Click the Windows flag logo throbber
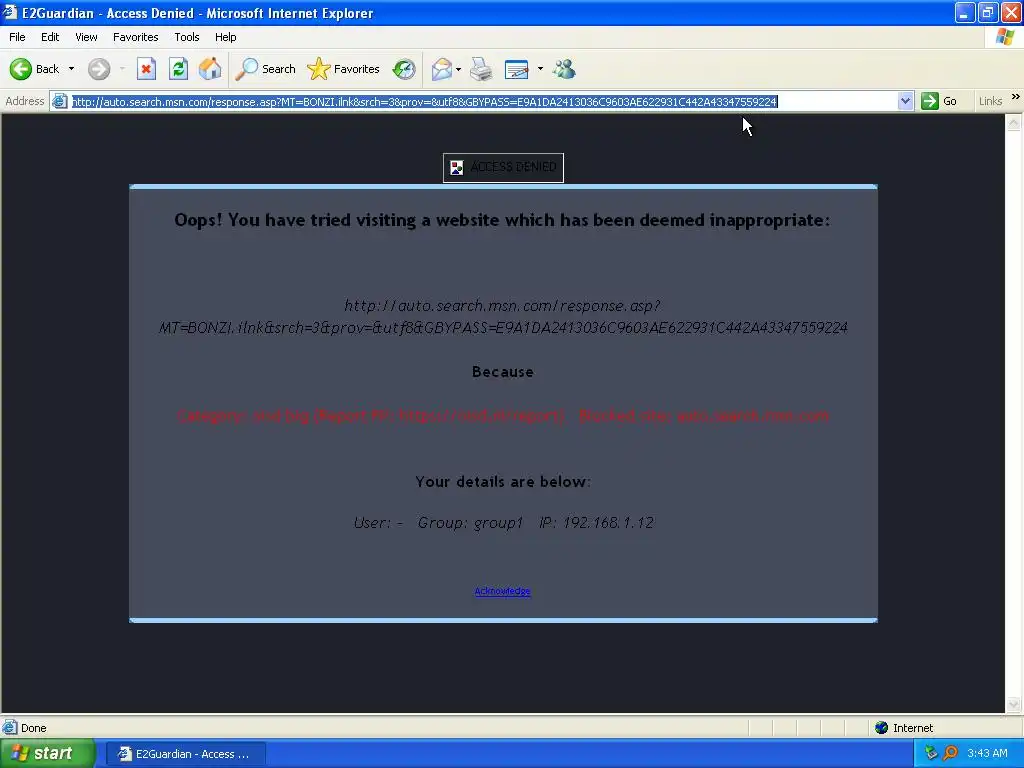This screenshot has height=768, width=1024. coord(1005,37)
